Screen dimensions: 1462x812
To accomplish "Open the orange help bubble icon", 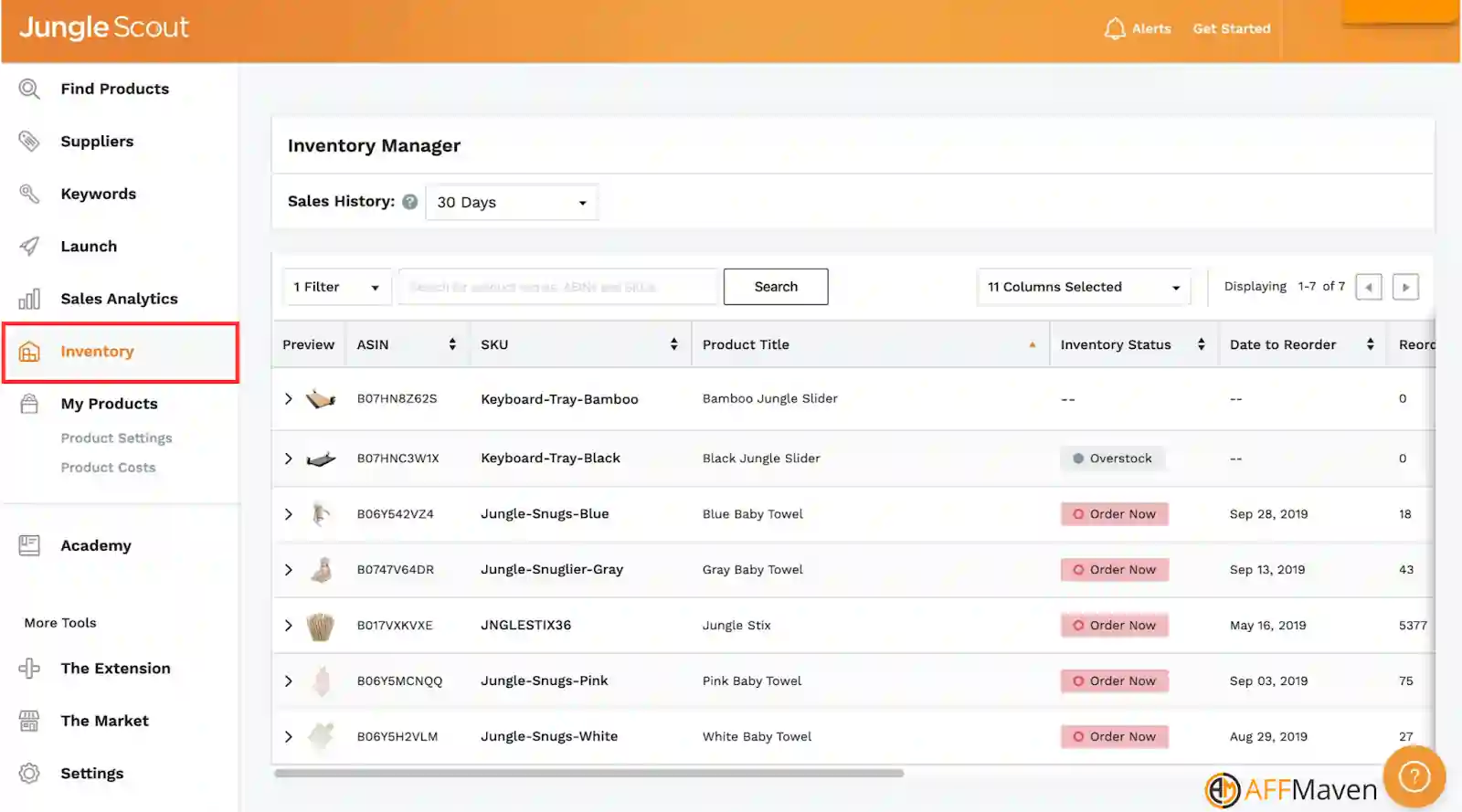I will [x=1414, y=776].
